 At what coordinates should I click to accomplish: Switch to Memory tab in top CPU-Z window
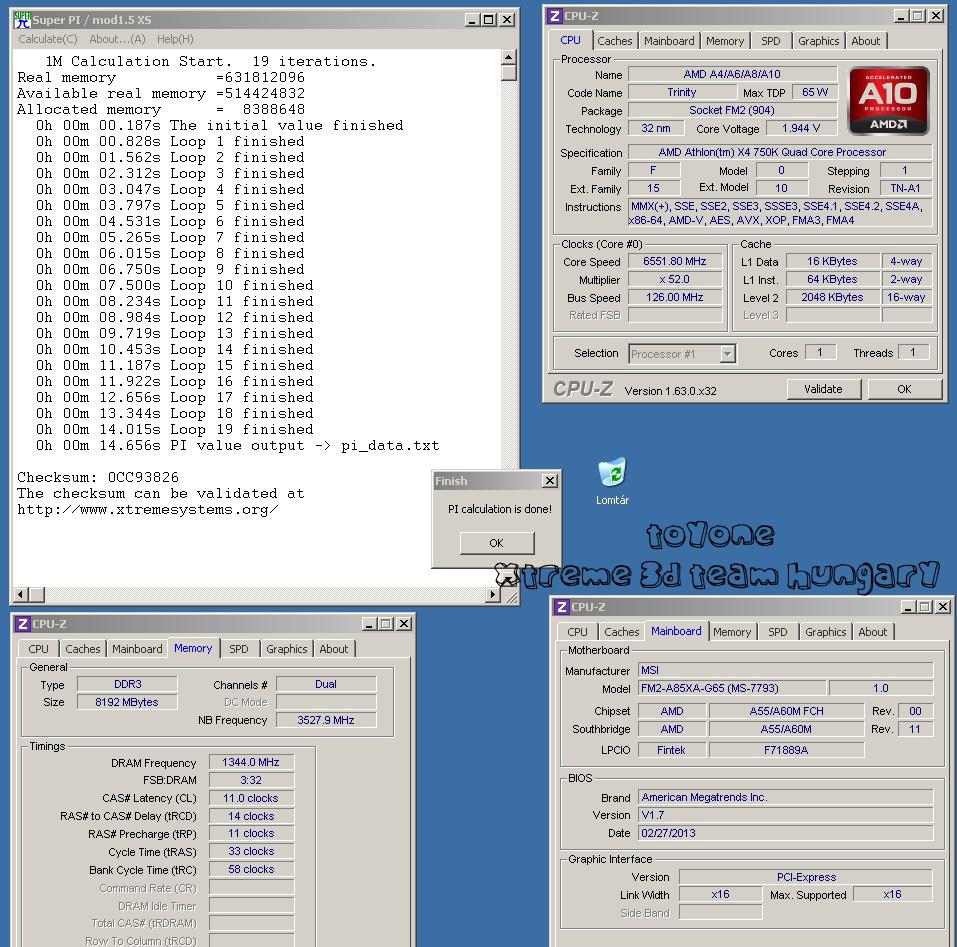[x=725, y=41]
